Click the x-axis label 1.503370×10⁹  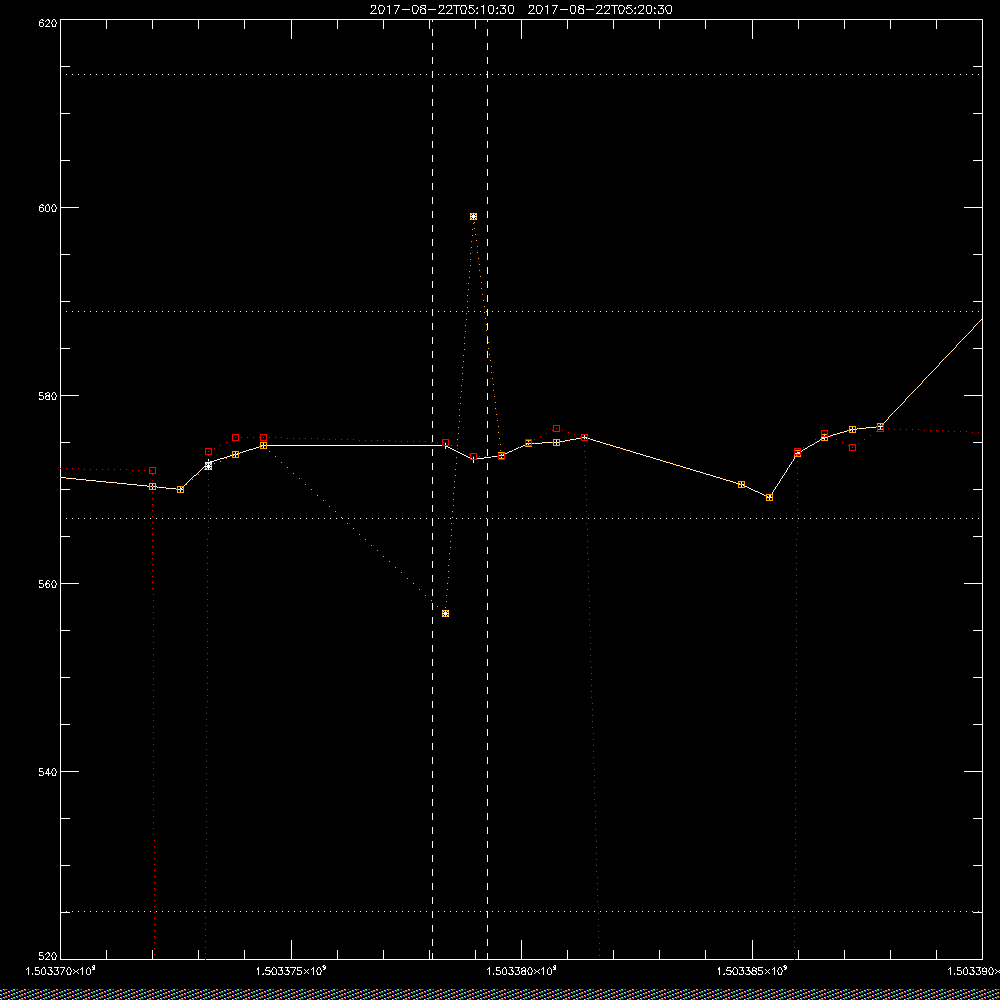click(61, 971)
